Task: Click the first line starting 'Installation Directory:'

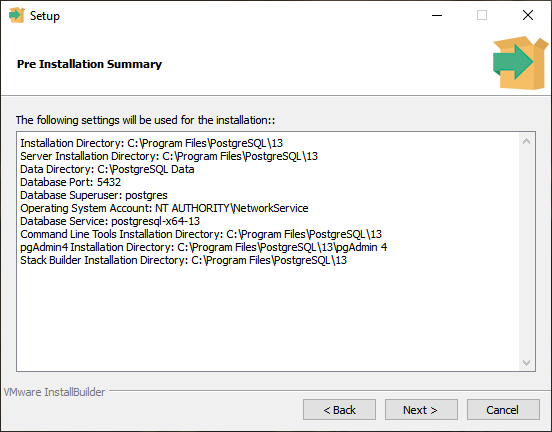Action: pyautogui.click(x=151, y=143)
